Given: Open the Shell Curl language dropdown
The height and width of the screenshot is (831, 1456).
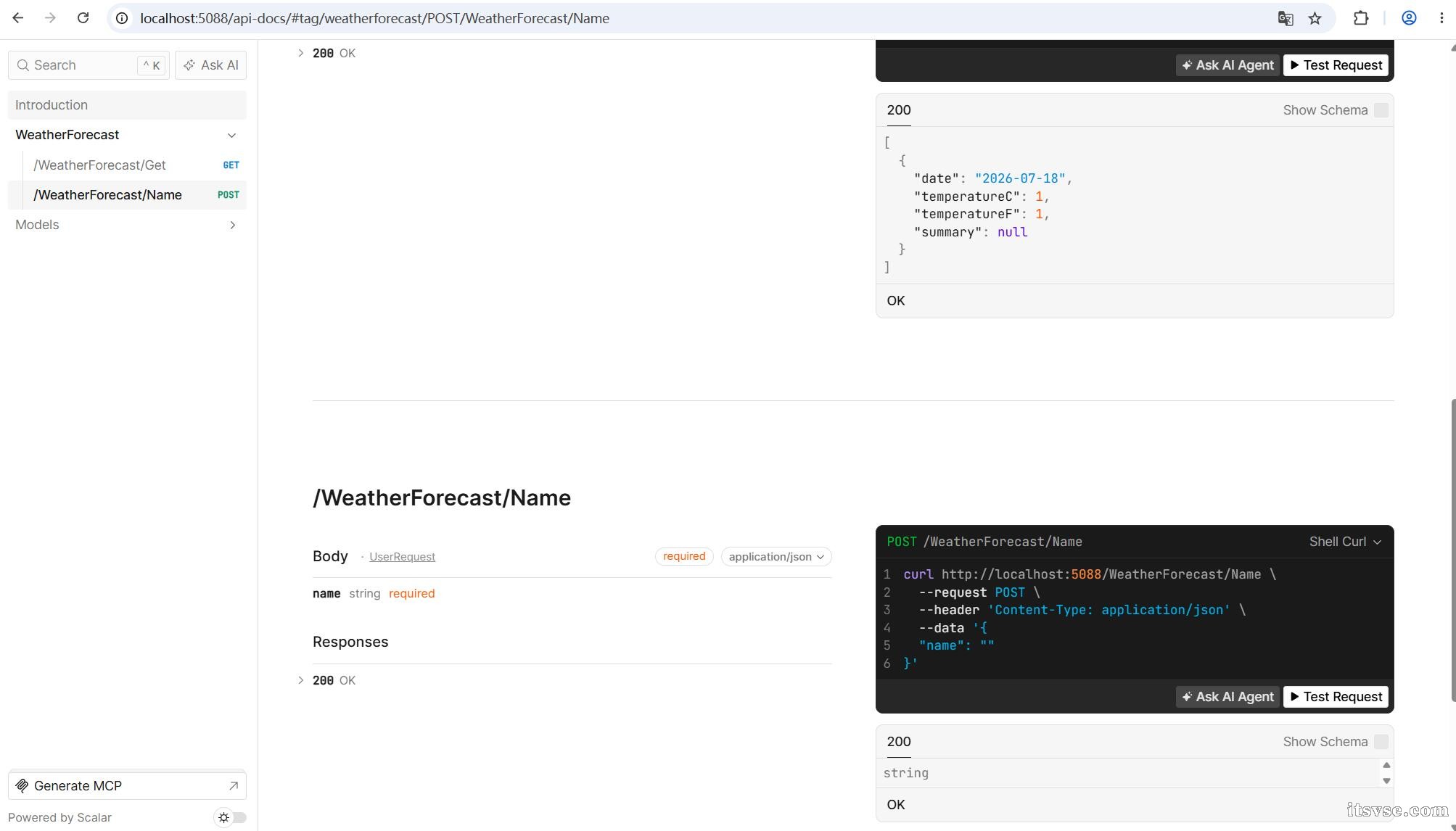Looking at the screenshot, I should pos(1345,542).
